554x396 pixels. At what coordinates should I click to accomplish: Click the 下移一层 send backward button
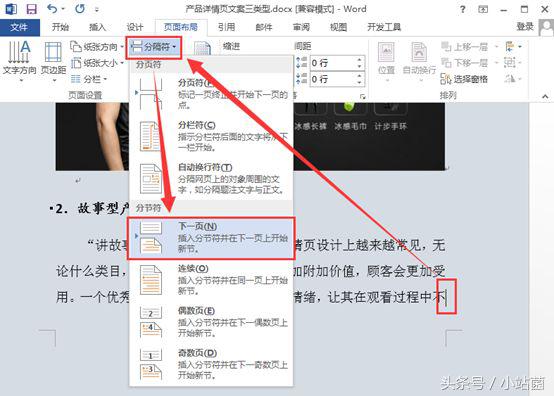(465, 63)
